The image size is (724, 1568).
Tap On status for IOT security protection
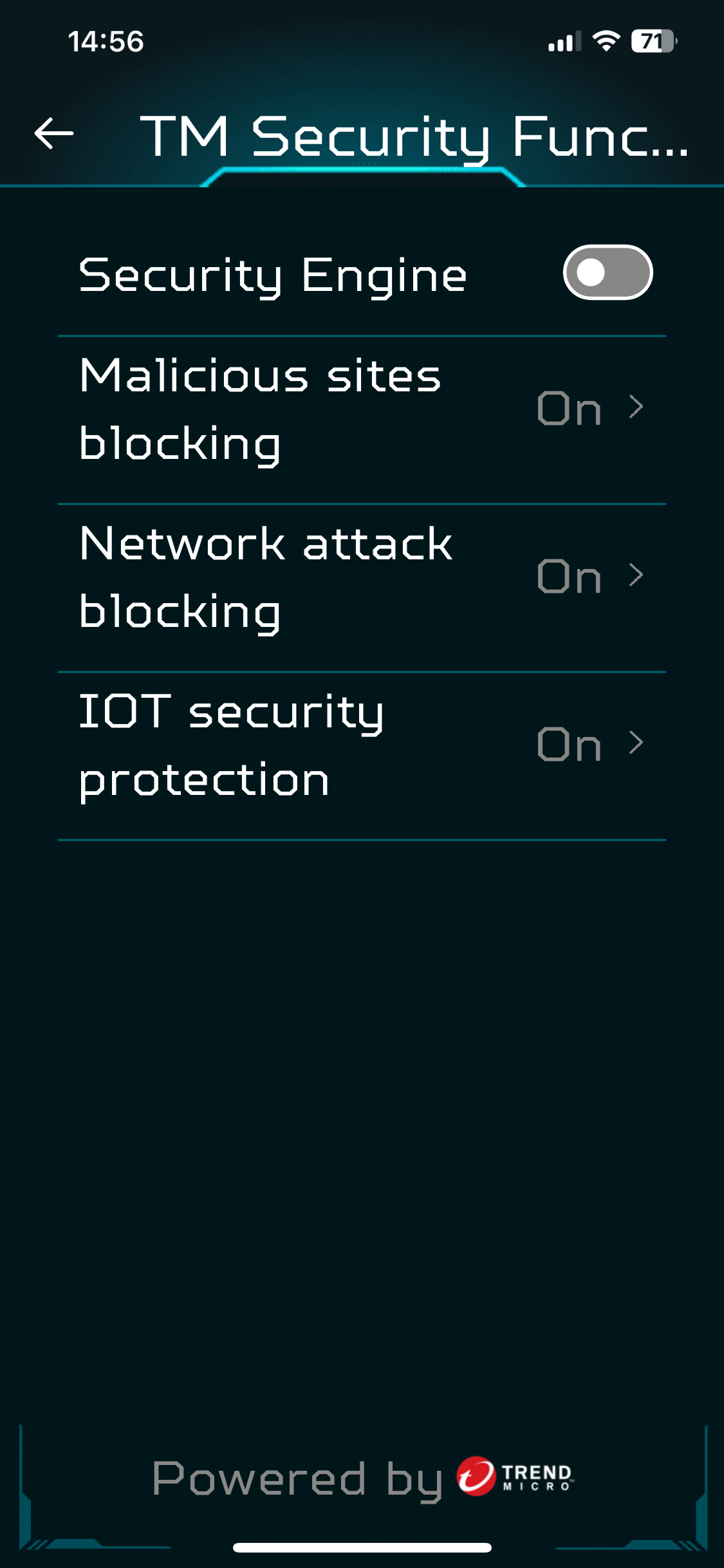(x=569, y=744)
